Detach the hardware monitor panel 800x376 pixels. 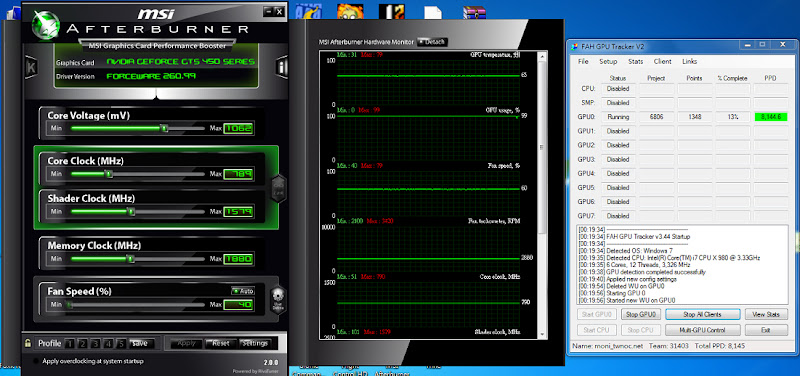pos(432,42)
